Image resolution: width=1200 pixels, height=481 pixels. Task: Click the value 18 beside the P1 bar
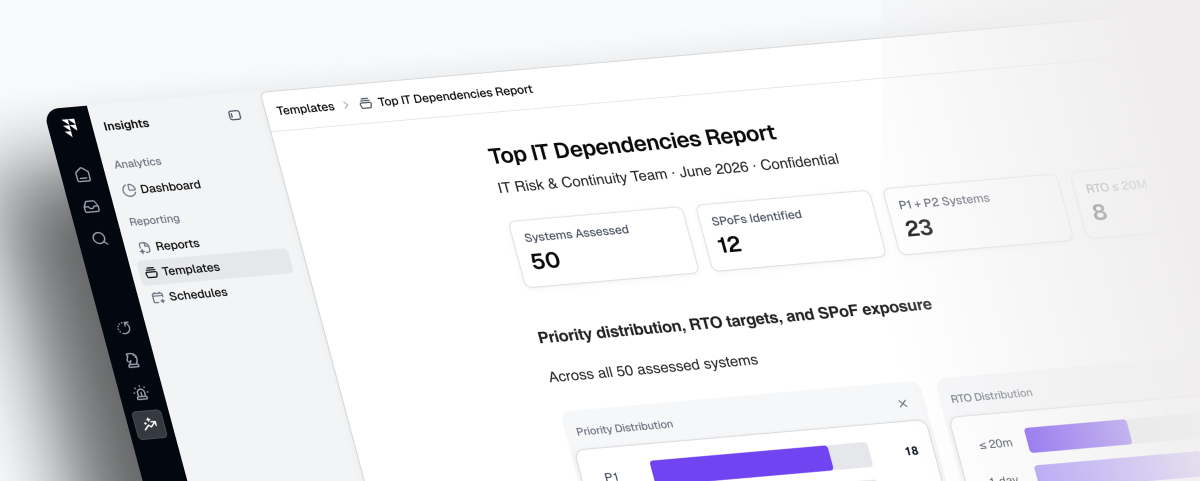pos(910,450)
